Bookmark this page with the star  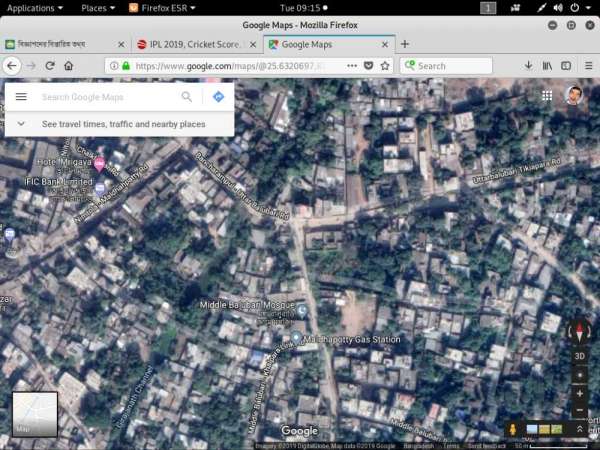[384, 66]
